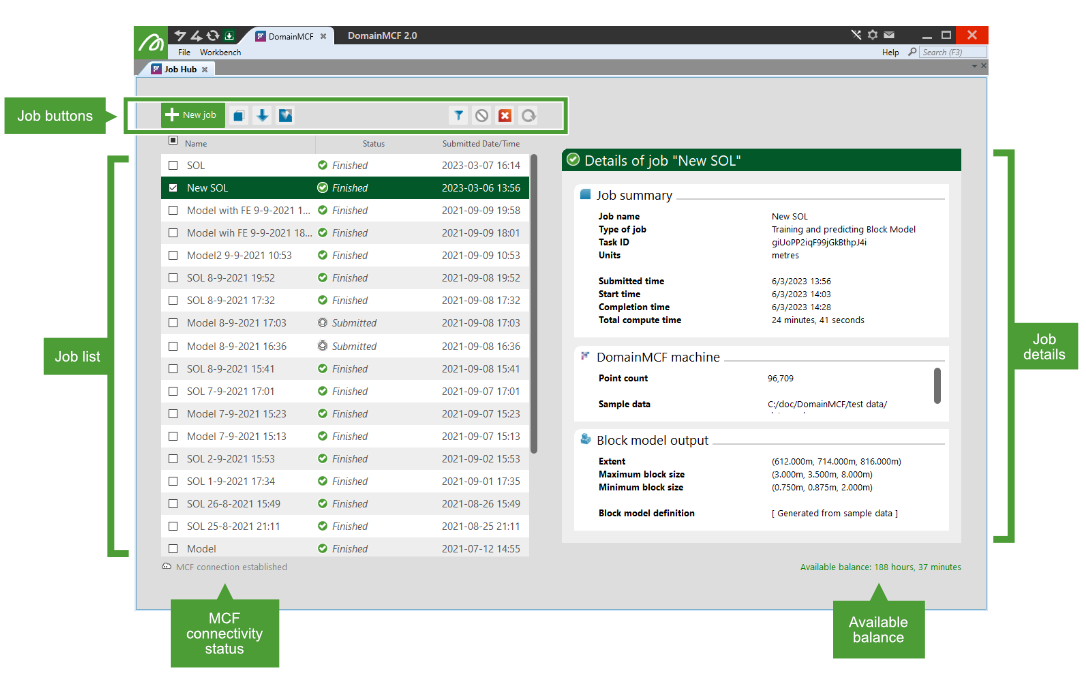Sort by Submitted Date/Time column header

(x=481, y=144)
